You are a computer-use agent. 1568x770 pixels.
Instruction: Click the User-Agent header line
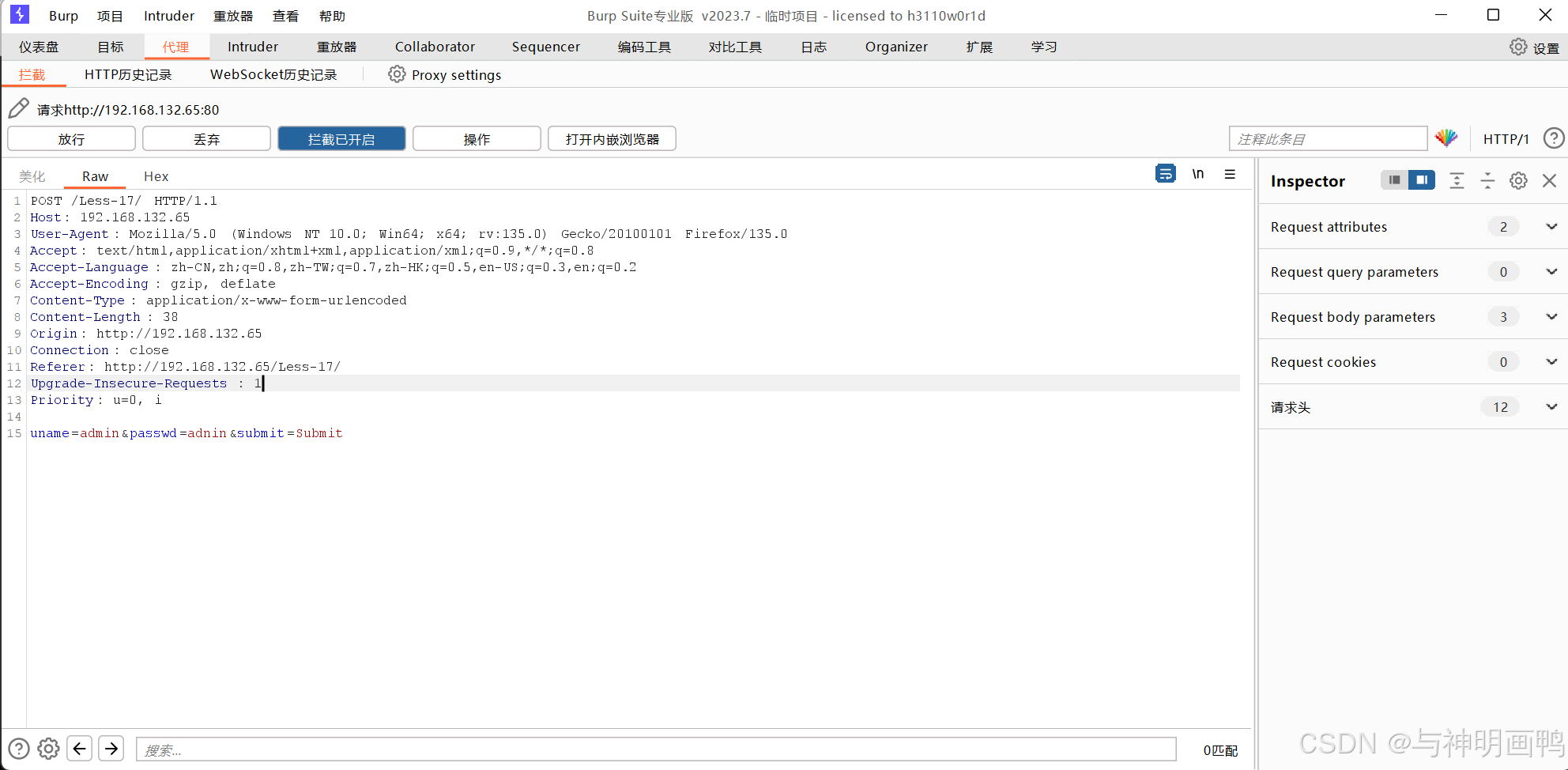tap(409, 234)
